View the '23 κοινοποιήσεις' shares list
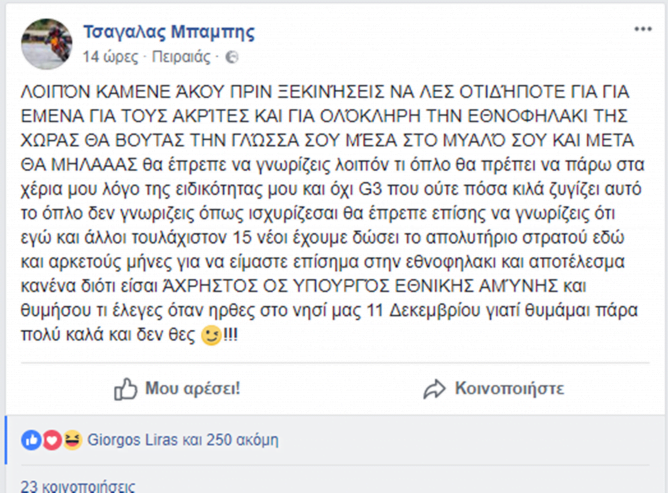This screenshot has height=493, width=668. 78,486
